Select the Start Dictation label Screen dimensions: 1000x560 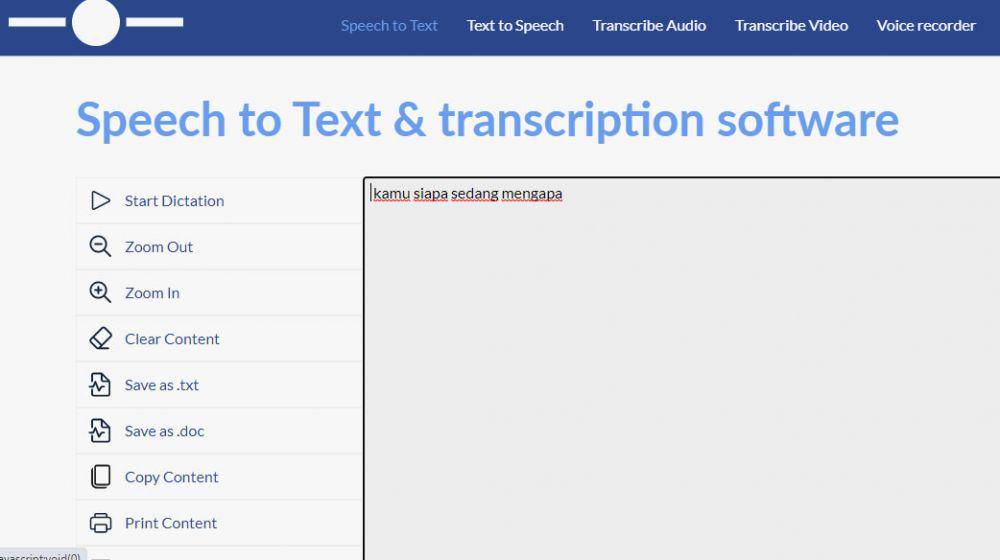click(x=174, y=201)
